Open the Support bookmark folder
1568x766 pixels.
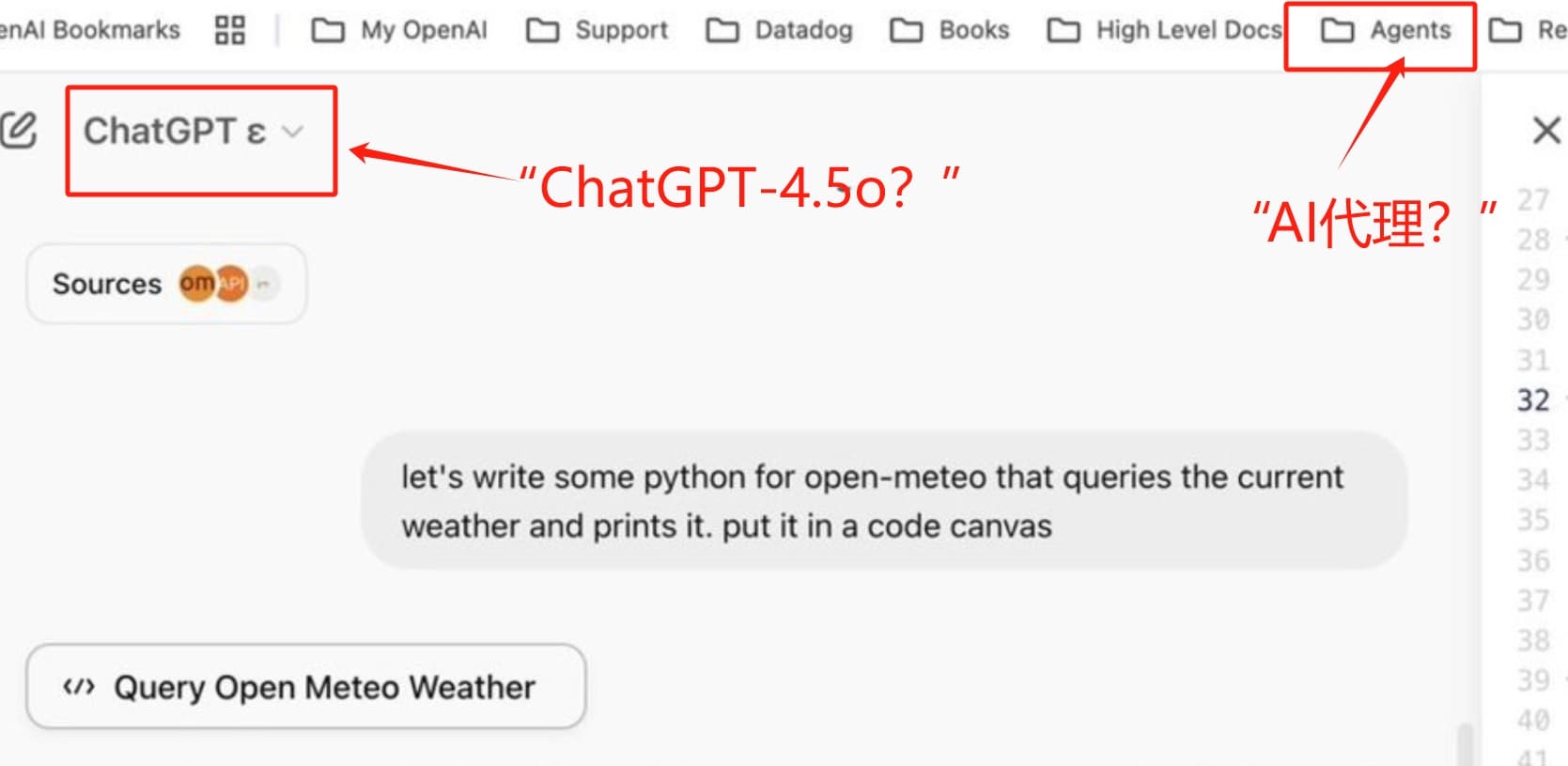598,30
